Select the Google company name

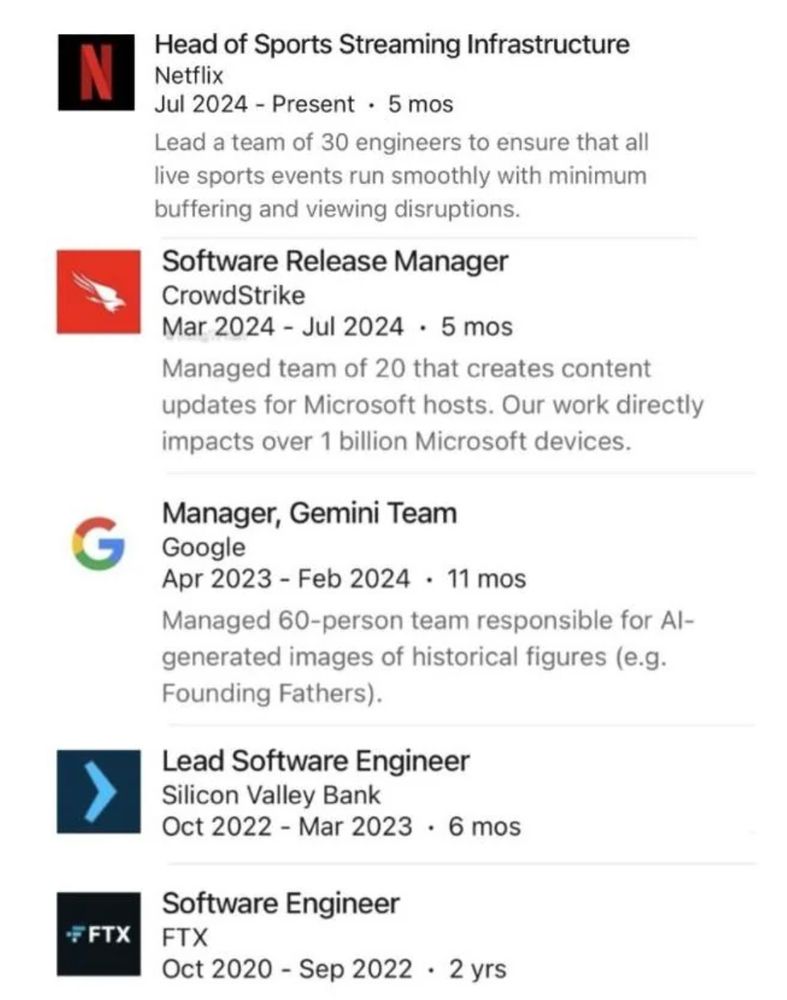203,548
